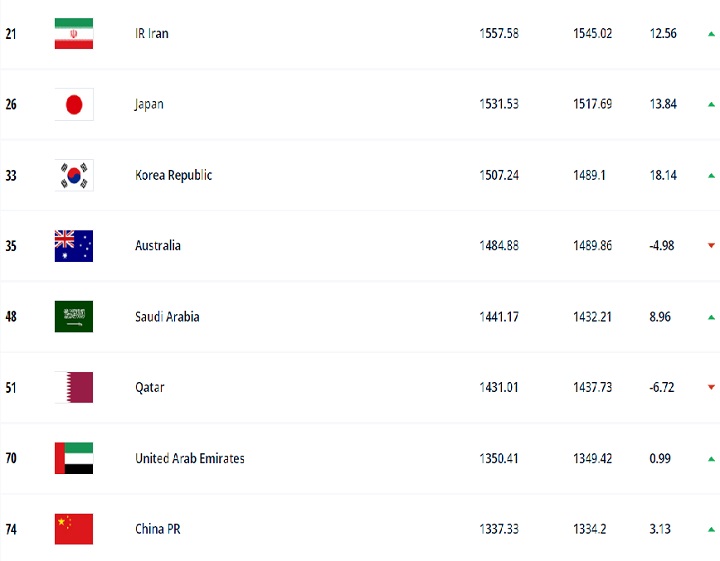The height and width of the screenshot is (561, 720).
Task: Select the Korea Republic team name
Action: click(x=174, y=175)
